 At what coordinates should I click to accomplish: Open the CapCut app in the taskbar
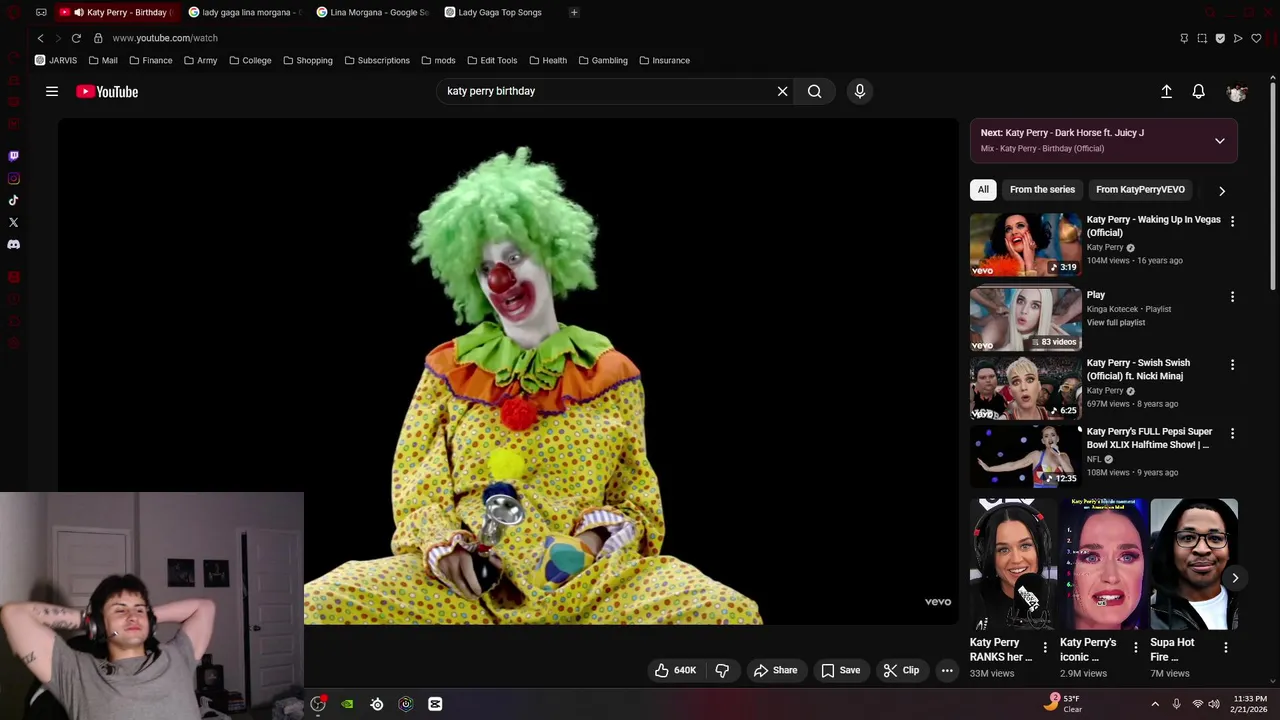point(435,704)
